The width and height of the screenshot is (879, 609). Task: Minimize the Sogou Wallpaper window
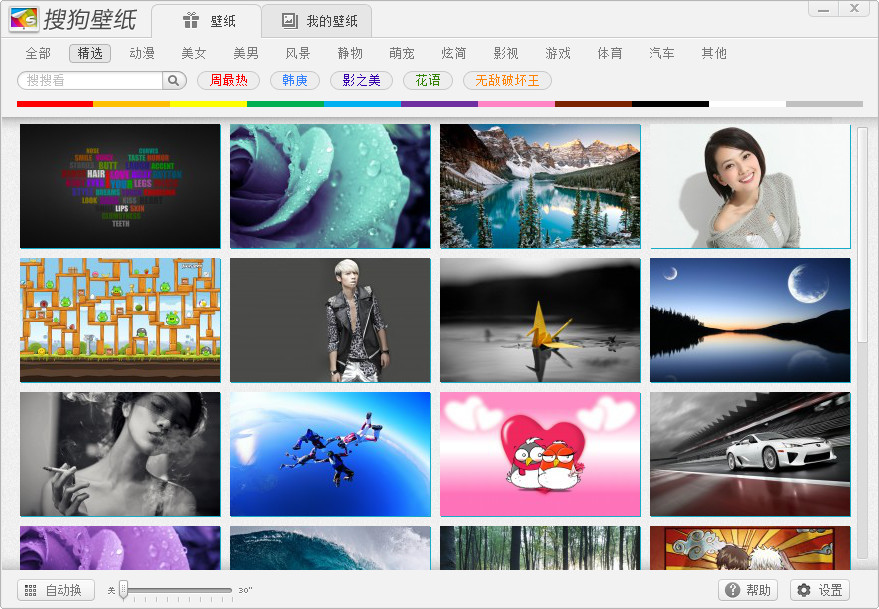[823, 9]
